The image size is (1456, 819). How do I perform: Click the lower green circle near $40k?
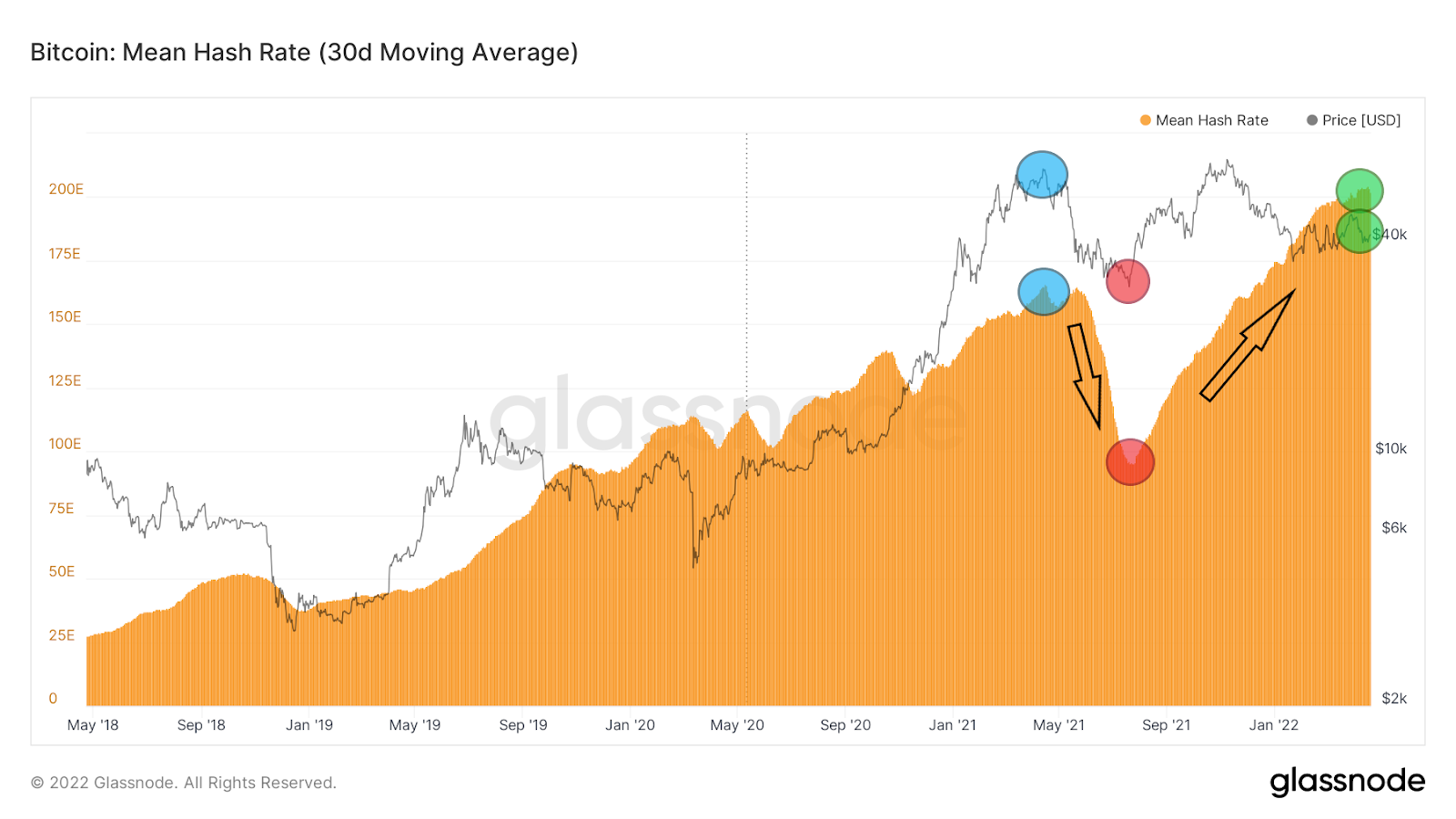pos(1360,231)
